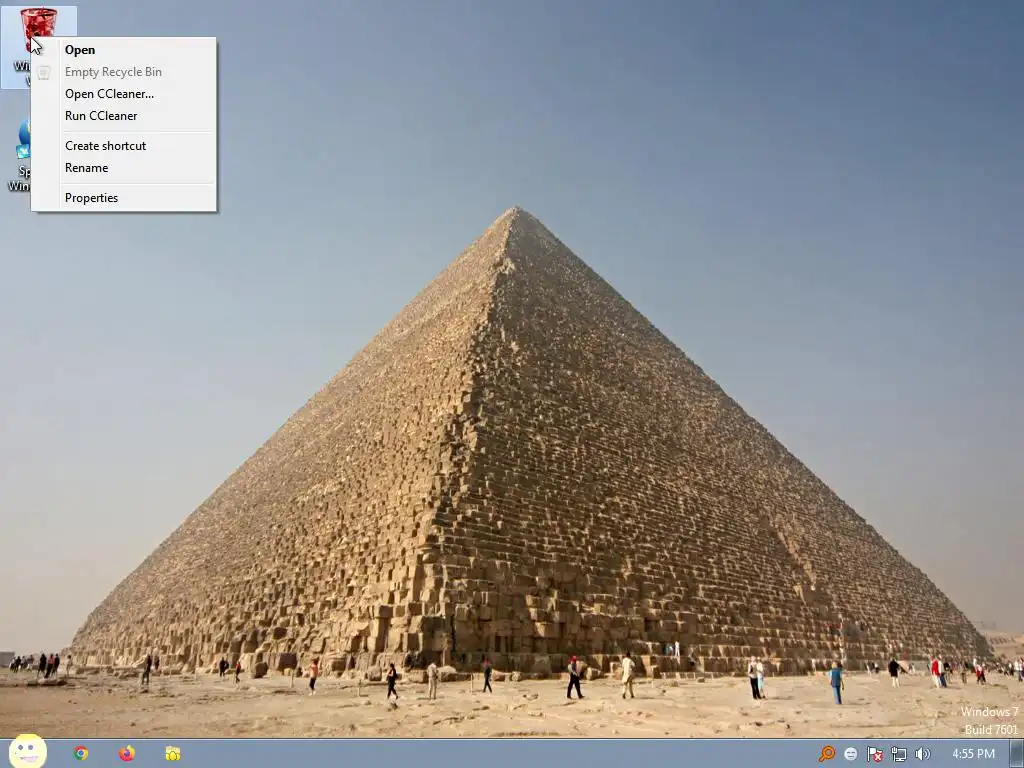The width and height of the screenshot is (1024, 768).
Task: Choose Run CCleaner in the context menu
Action: click(x=123, y=116)
